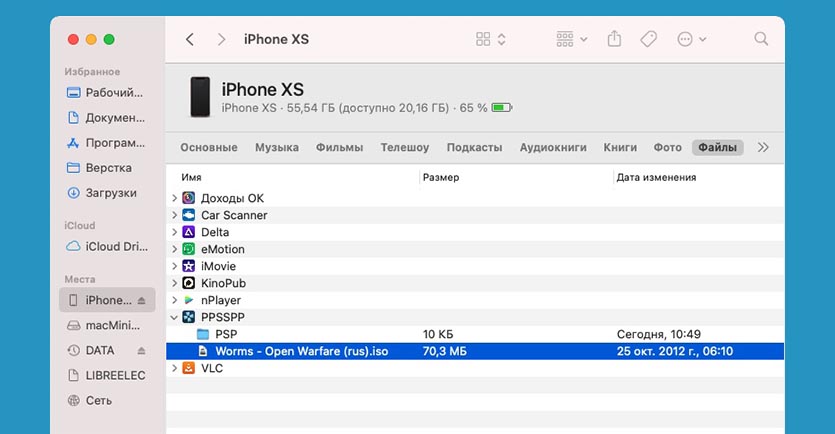
Task: Click the Car Scanner app icon
Action: (x=189, y=215)
